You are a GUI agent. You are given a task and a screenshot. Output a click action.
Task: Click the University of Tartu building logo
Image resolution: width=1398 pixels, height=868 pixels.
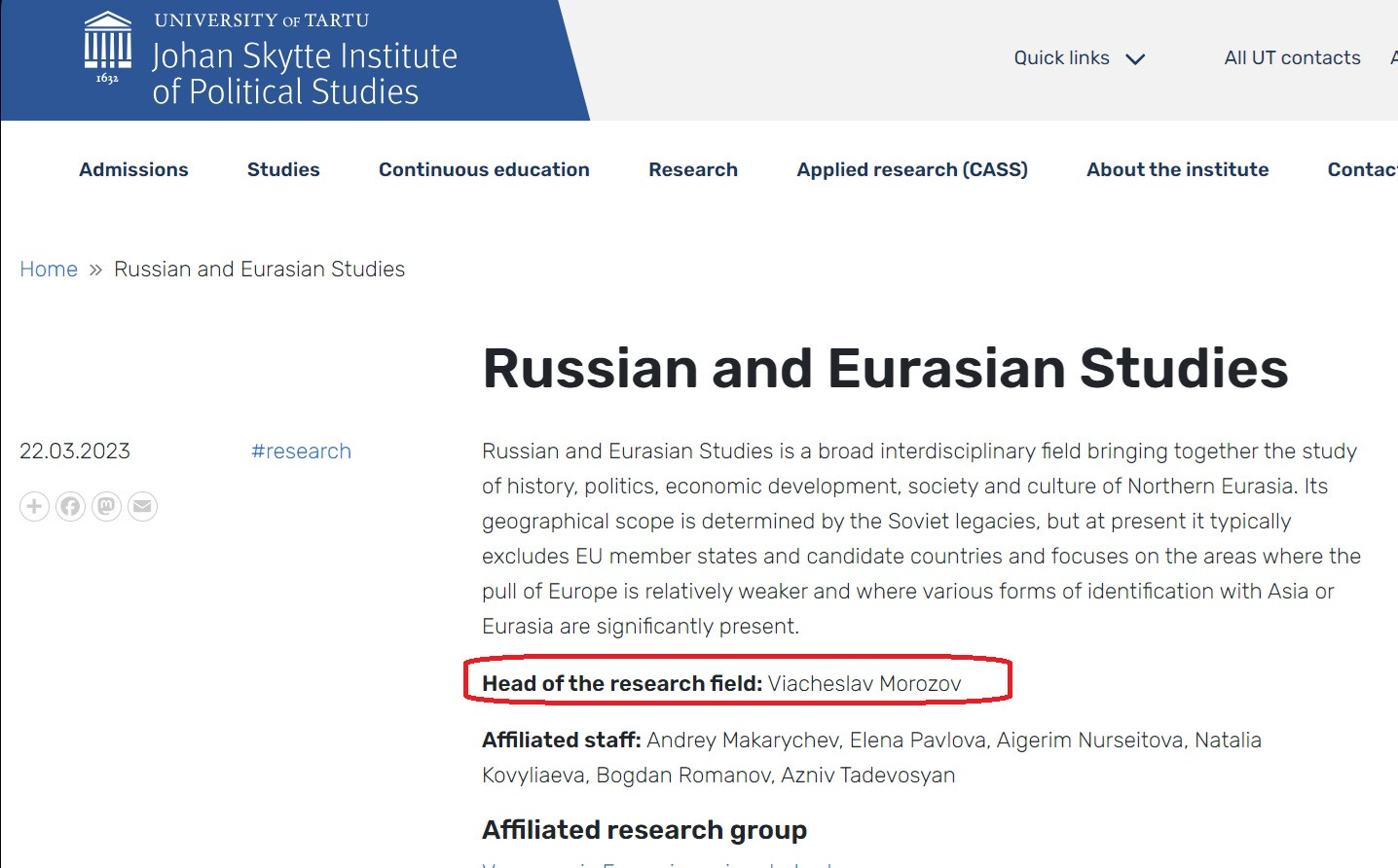[x=107, y=47]
